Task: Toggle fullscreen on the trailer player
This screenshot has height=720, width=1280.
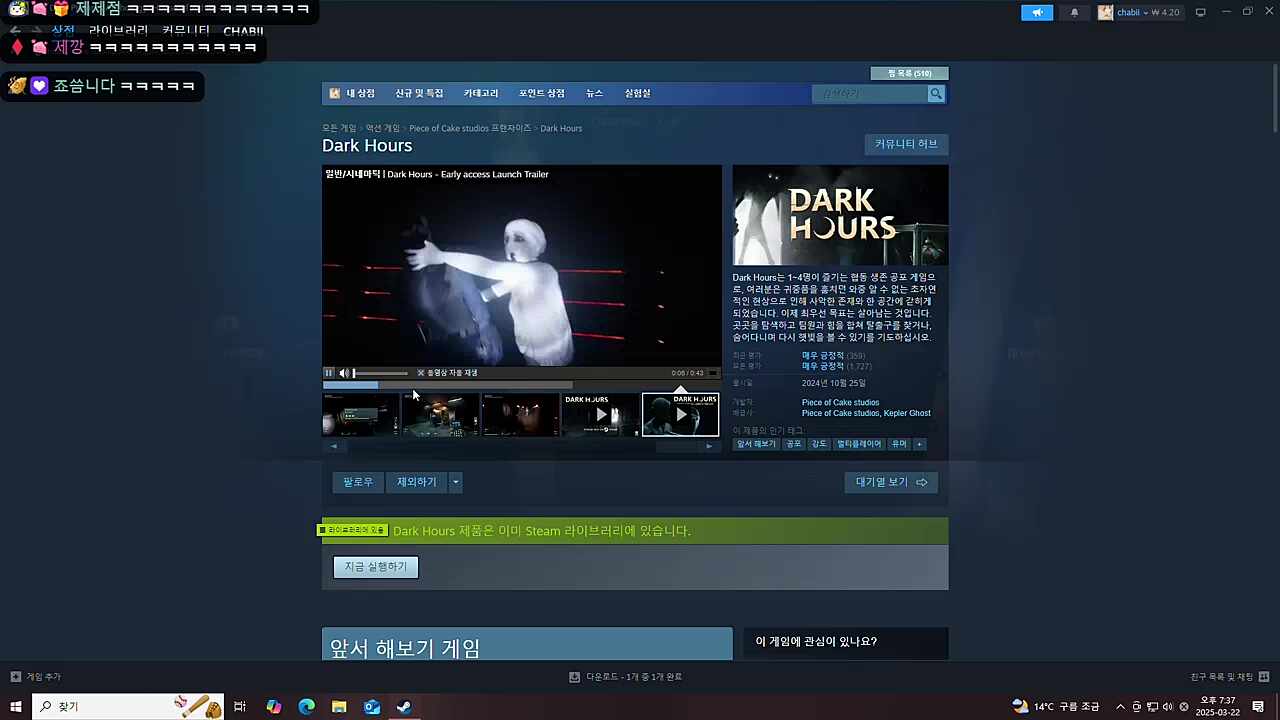Action: [713, 373]
